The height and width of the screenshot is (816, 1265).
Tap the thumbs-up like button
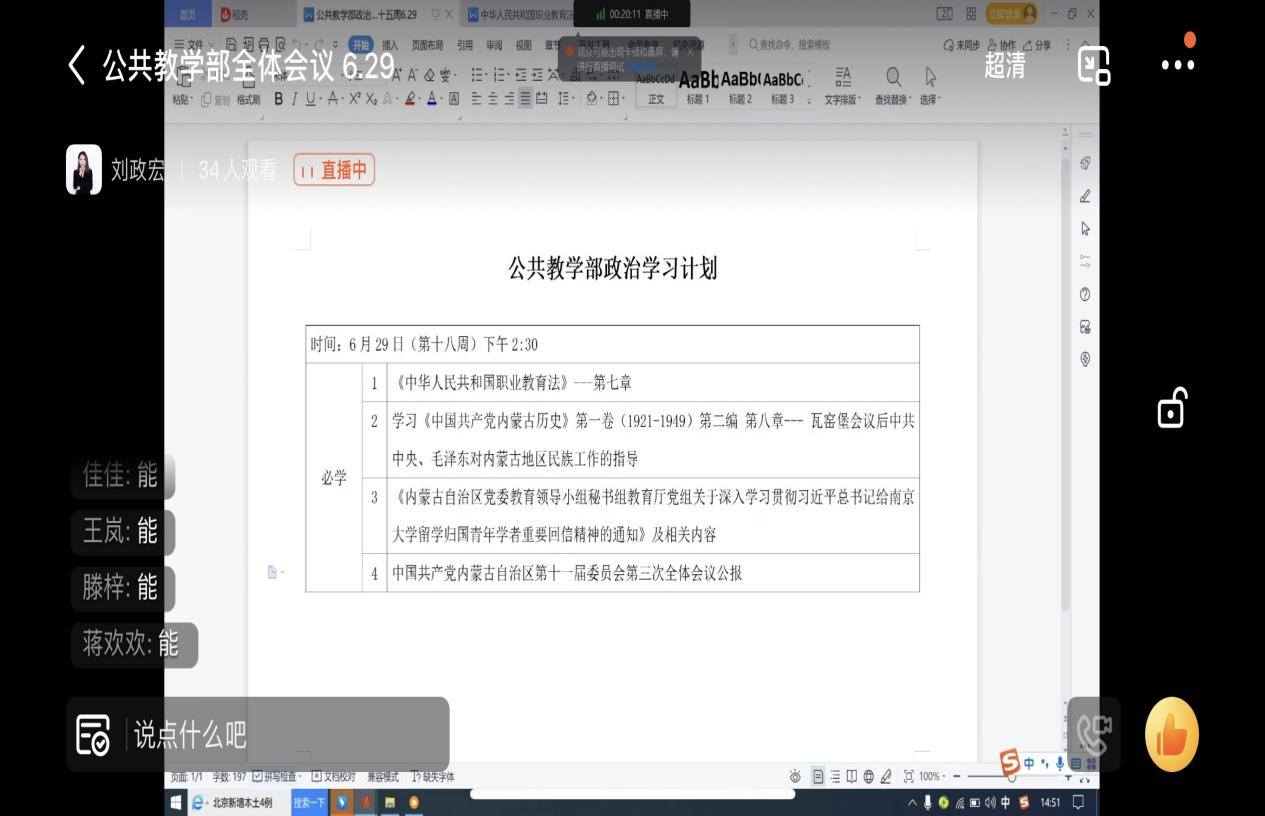[x=1172, y=735]
